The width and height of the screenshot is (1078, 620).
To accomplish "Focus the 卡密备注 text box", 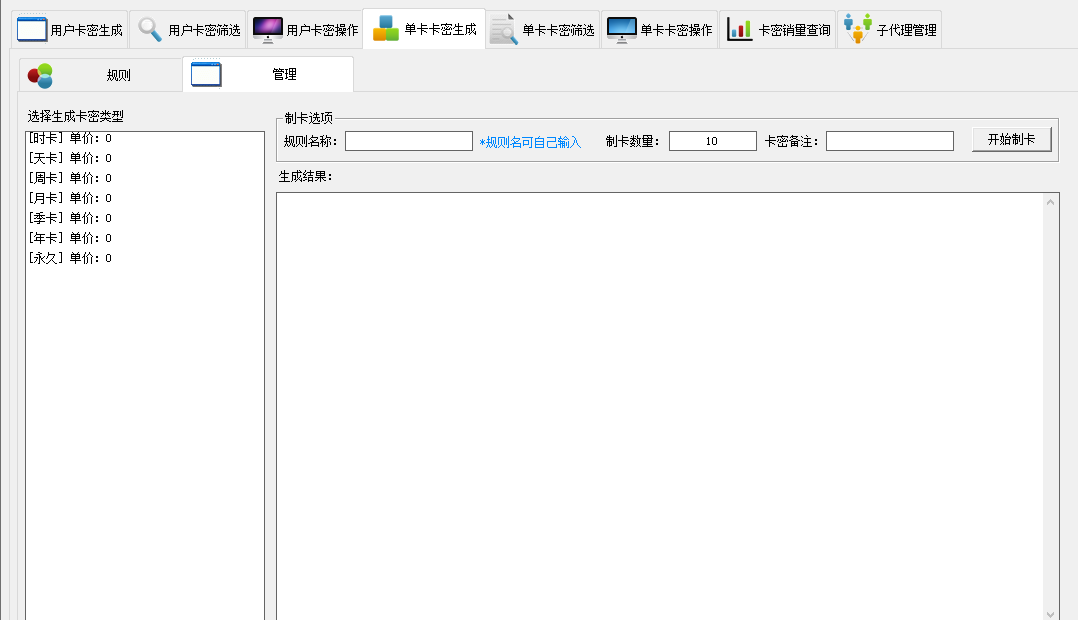I will 889,142.
